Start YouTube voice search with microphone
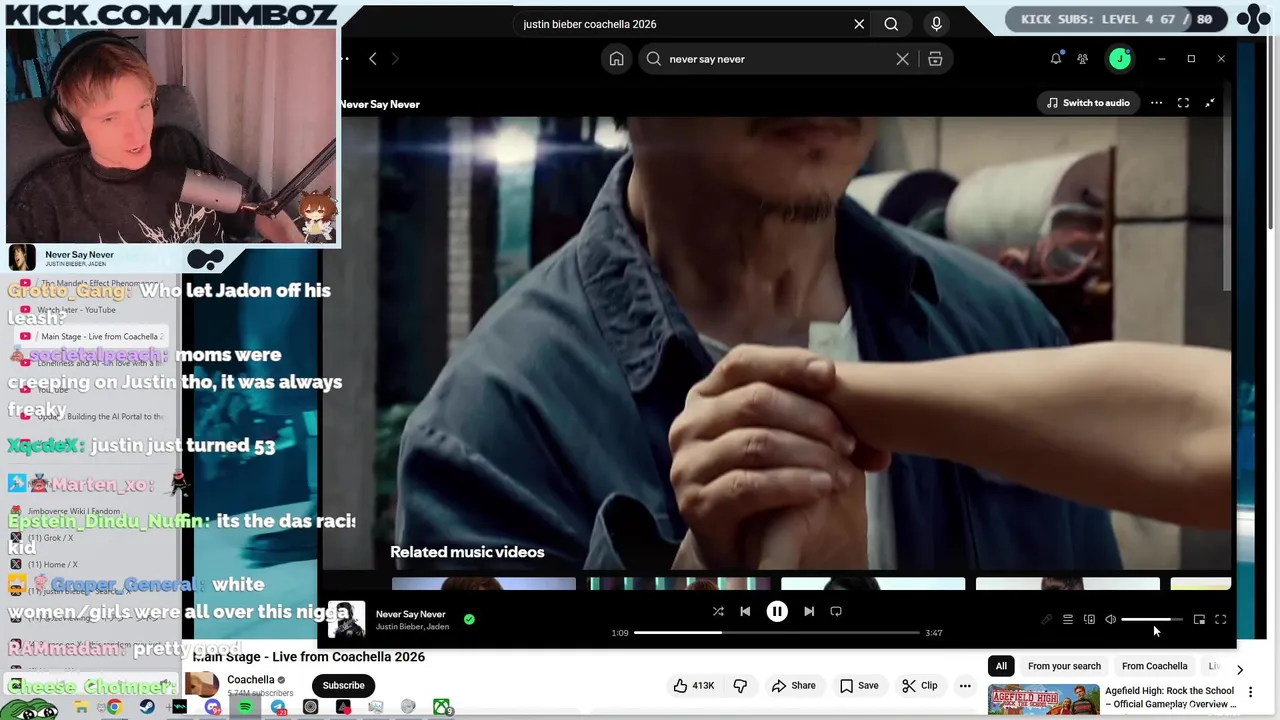The height and width of the screenshot is (720, 1280). pos(936,24)
